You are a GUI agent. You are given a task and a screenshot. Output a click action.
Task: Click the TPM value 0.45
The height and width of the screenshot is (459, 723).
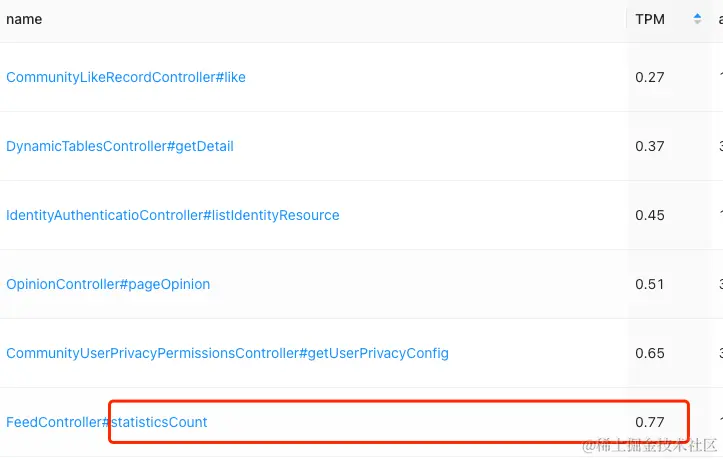coord(650,215)
